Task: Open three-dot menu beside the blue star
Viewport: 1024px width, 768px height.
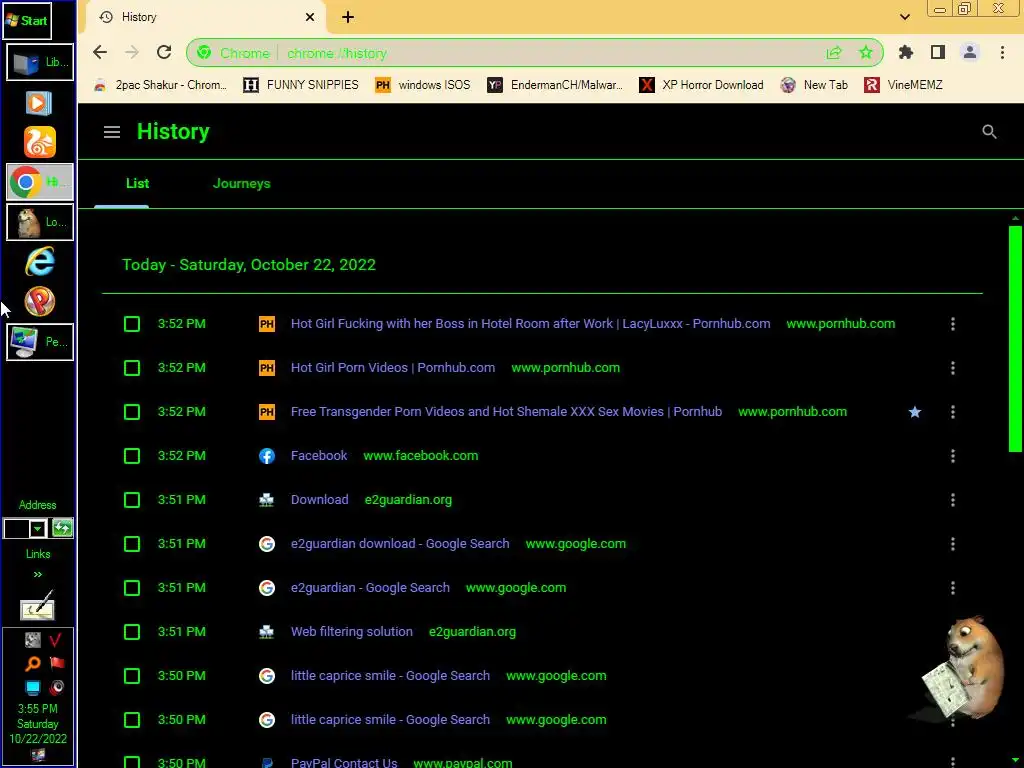Action: pyautogui.click(x=953, y=412)
